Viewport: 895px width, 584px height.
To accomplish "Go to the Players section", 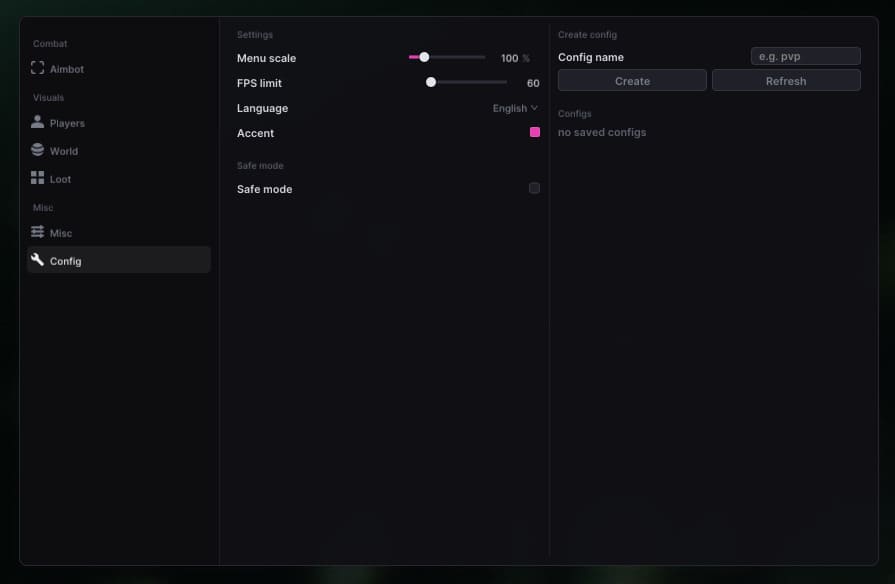I will tap(119, 123).
